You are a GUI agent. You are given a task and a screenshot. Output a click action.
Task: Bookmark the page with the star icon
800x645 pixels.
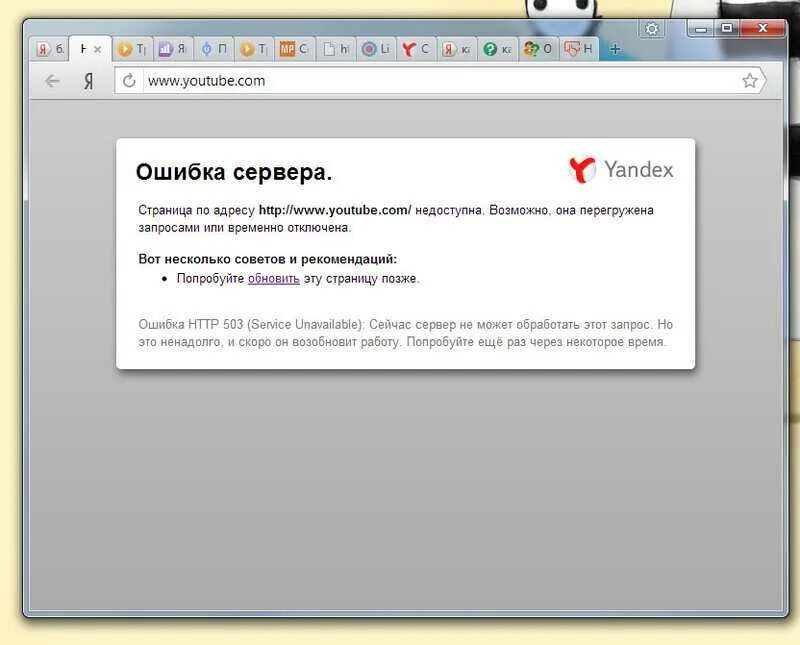[749, 81]
